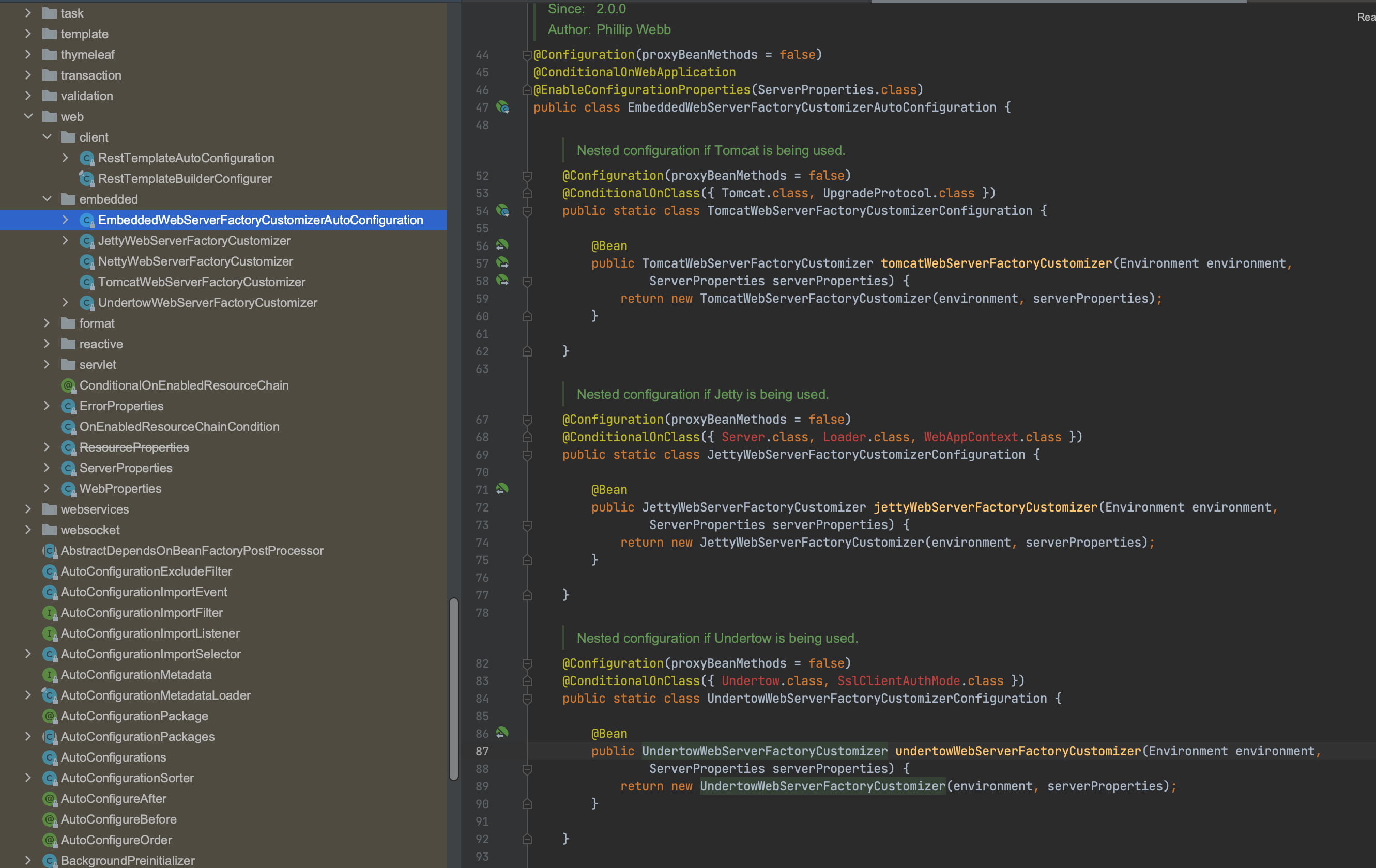
Task: Click the bean gutter icon on line 71
Action: point(502,489)
